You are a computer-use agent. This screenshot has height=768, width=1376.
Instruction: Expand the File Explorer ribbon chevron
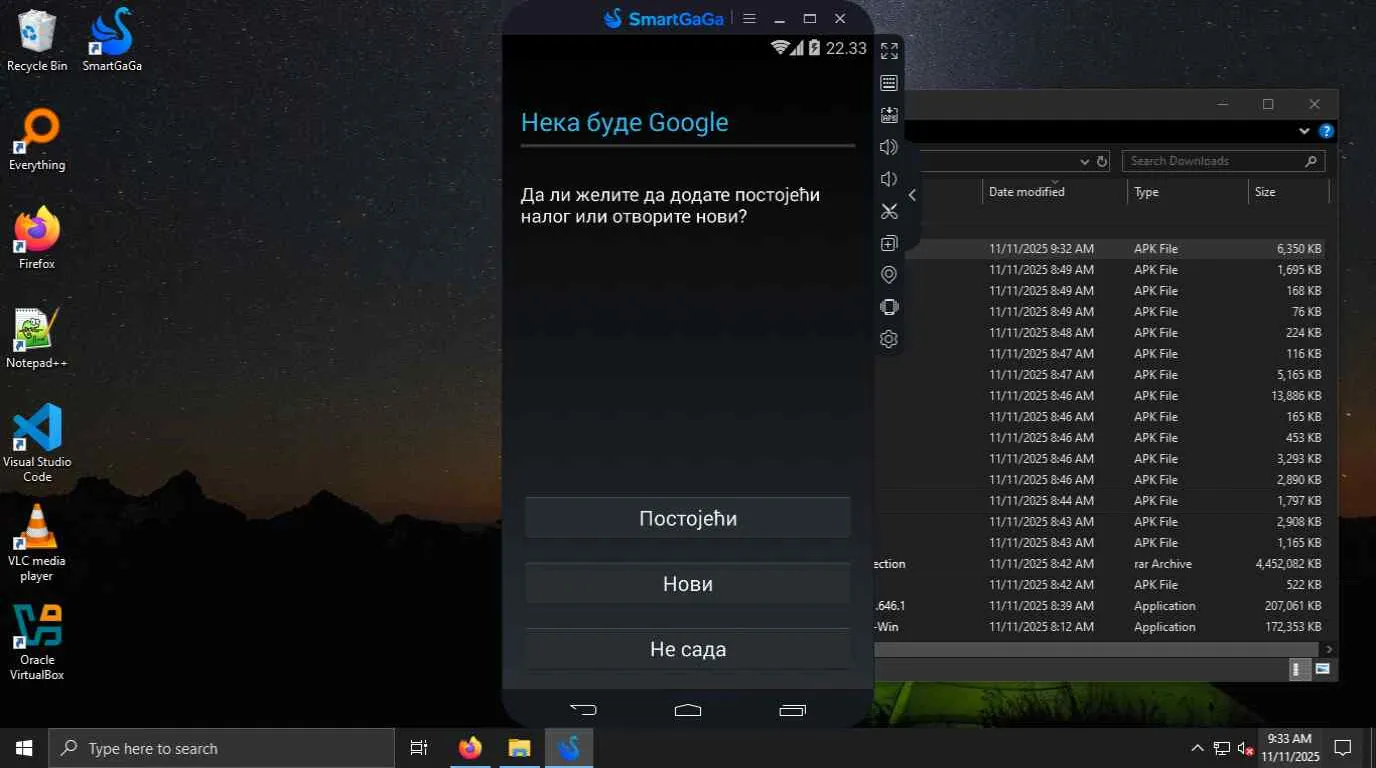1304,131
